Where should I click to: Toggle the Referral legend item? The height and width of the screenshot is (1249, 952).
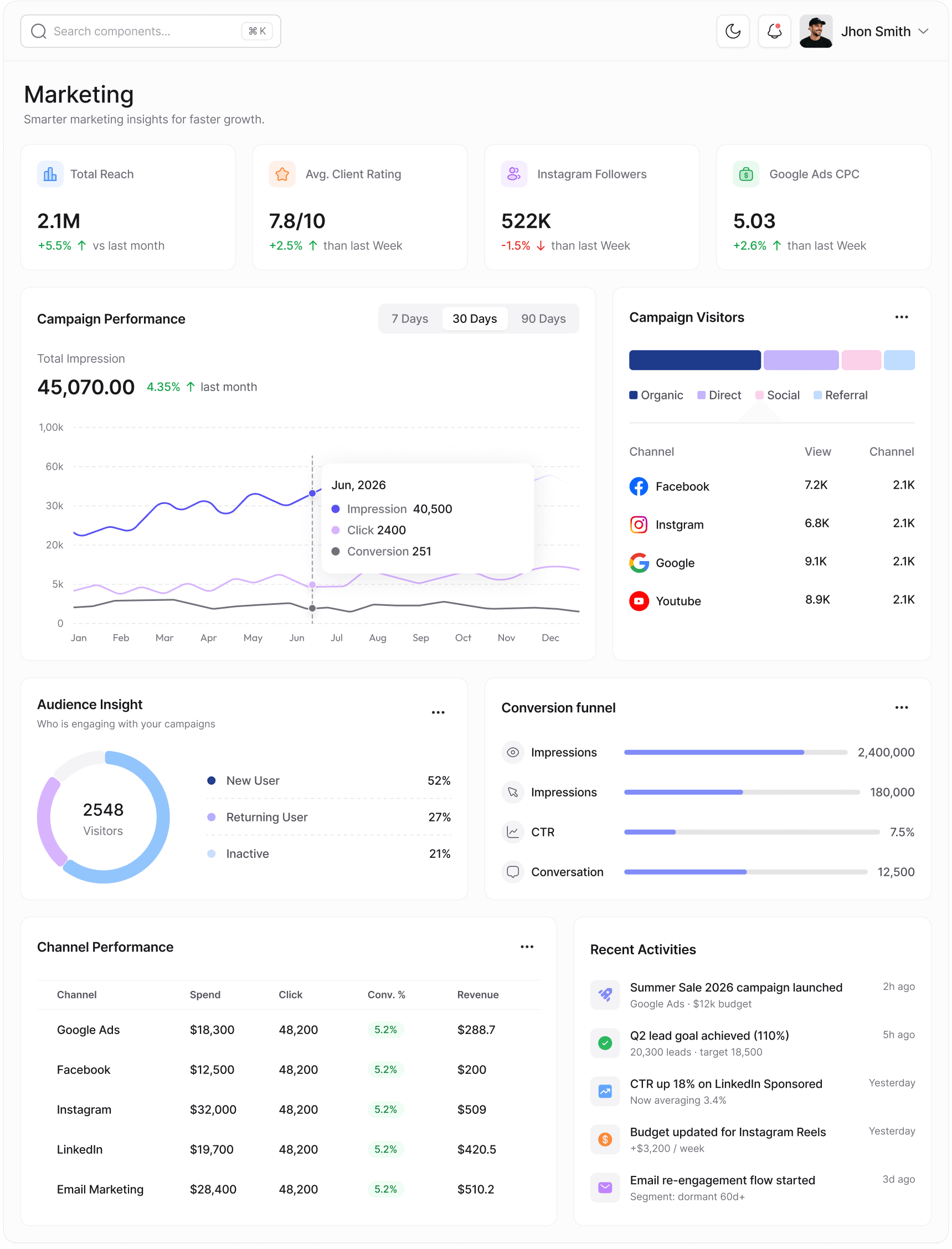(x=840, y=395)
